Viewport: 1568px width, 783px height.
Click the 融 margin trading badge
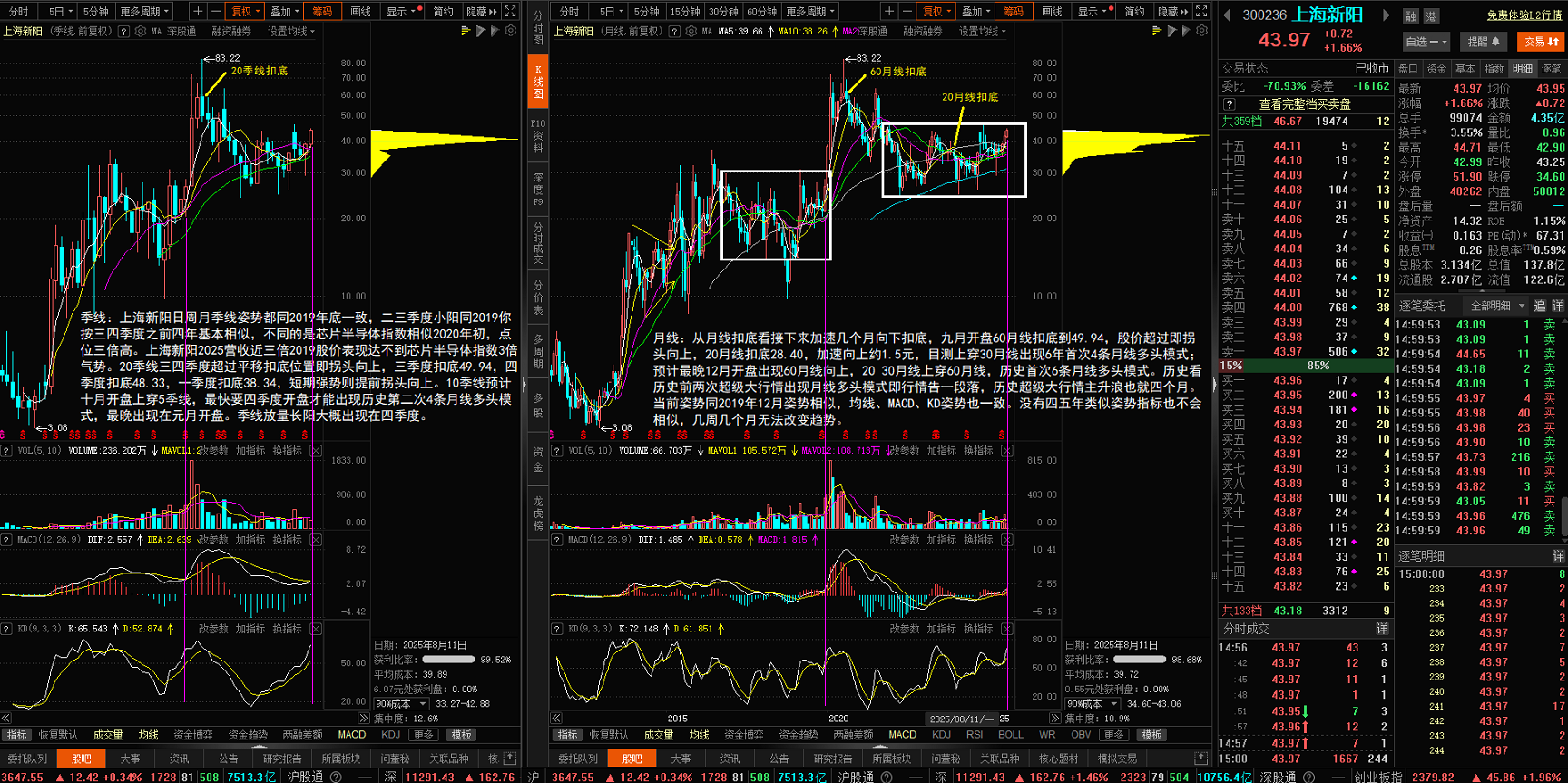coord(1410,16)
